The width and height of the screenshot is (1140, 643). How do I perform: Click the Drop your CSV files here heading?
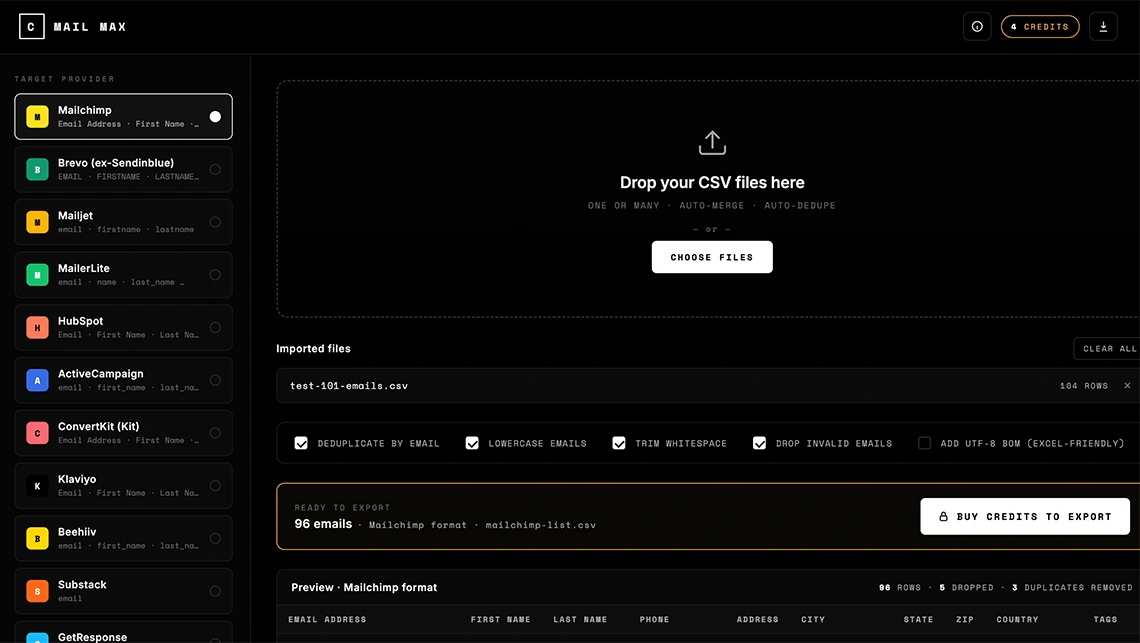pyautogui.click(x=712, y=183)
